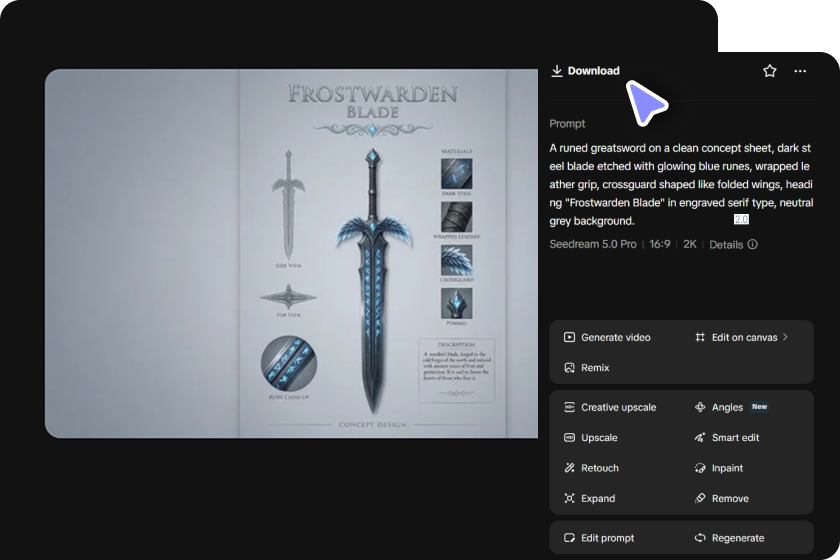Click the Angles icon

(x=700, y=407)
